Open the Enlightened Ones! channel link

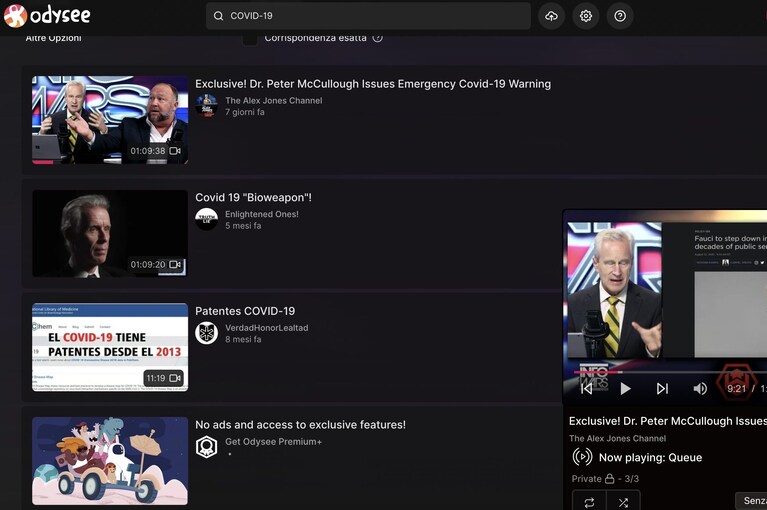pos(262,214)
